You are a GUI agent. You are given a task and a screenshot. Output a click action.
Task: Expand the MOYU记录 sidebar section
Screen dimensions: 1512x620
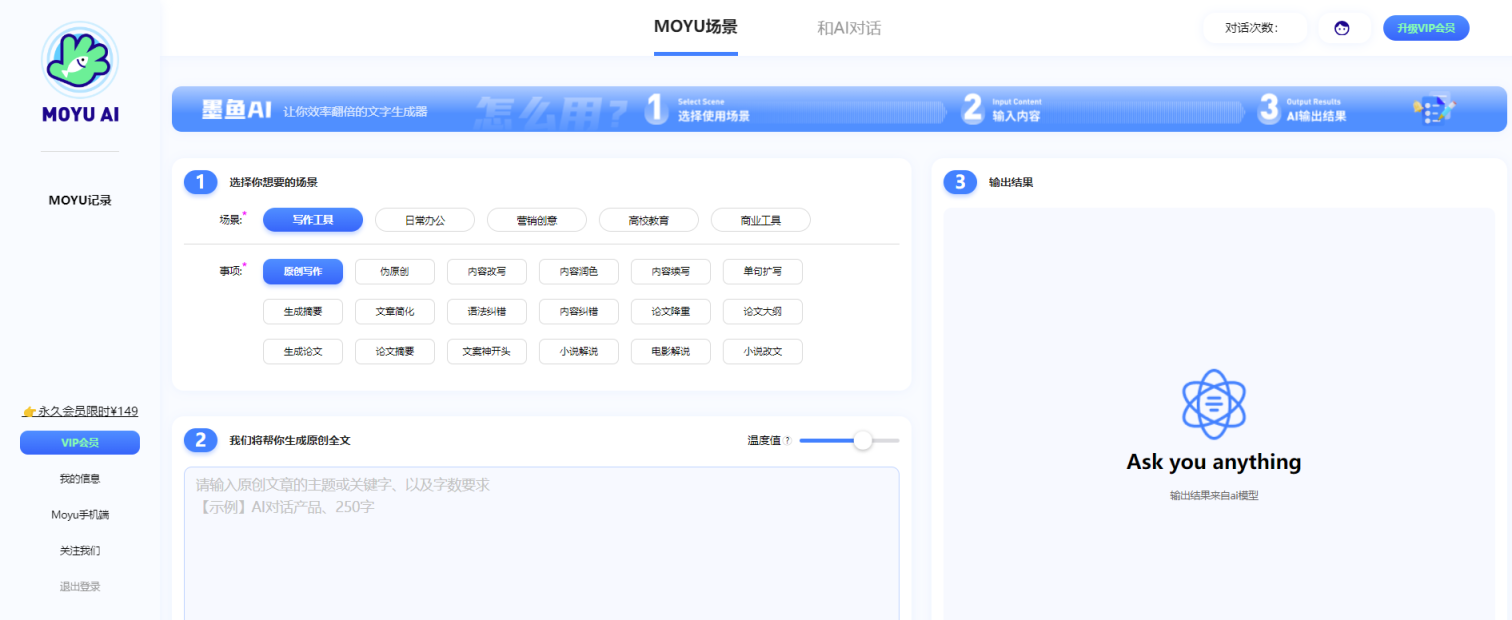pos(78,199)
